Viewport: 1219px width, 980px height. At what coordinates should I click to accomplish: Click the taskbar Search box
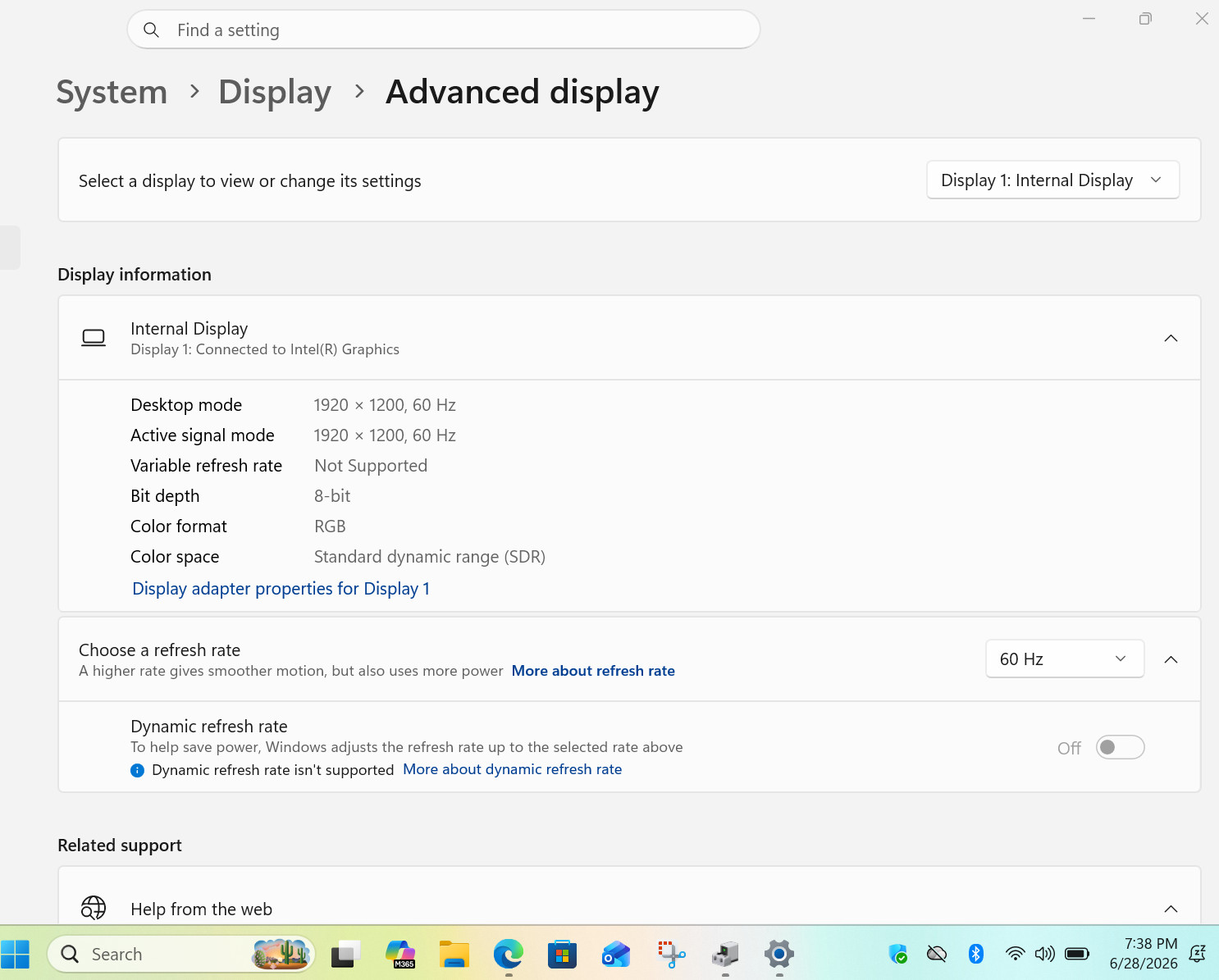(181, 954)
